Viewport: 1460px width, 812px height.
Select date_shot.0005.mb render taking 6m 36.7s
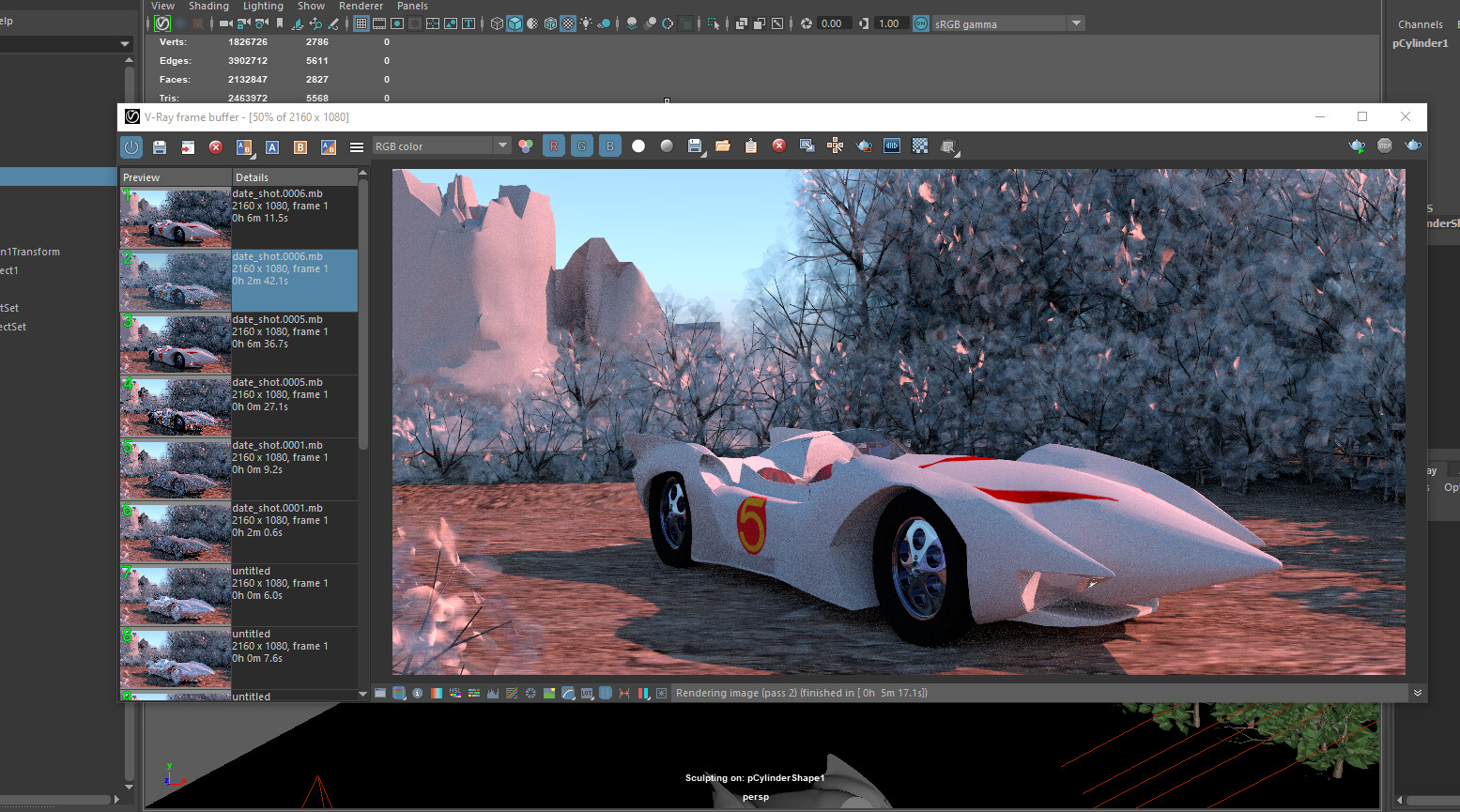(x=239, y=344)
